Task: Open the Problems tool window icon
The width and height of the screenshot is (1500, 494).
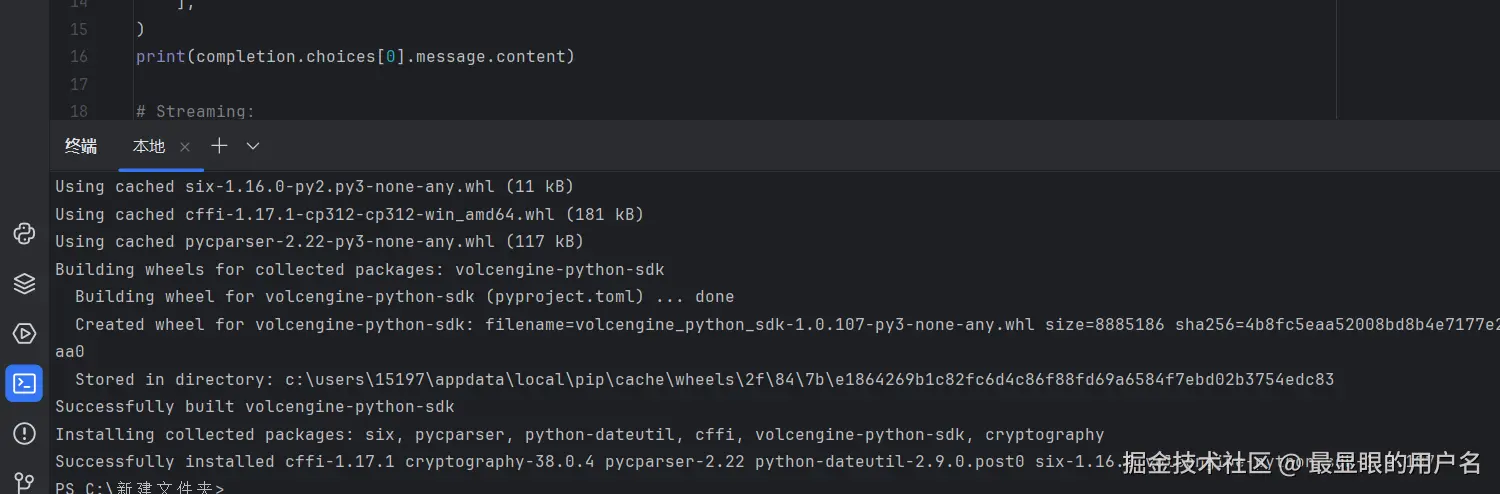Action: [x=24, y=433]
